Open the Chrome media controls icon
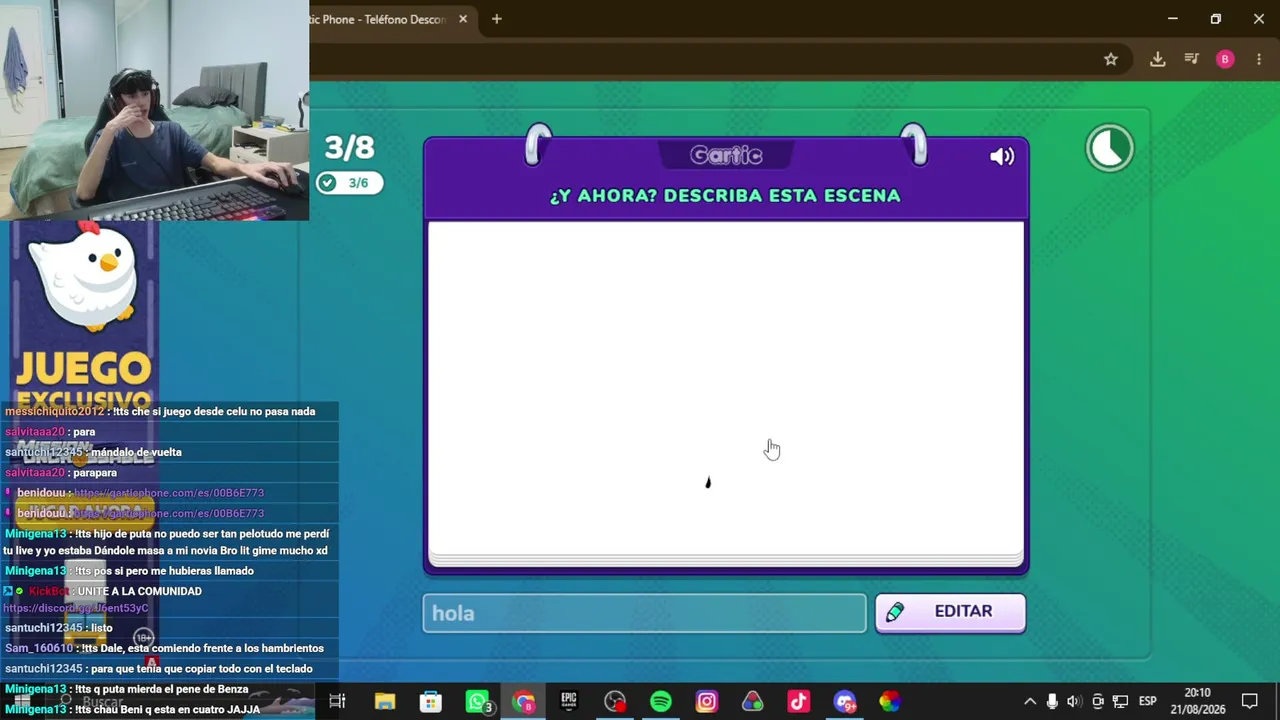 click(1191, 59)
